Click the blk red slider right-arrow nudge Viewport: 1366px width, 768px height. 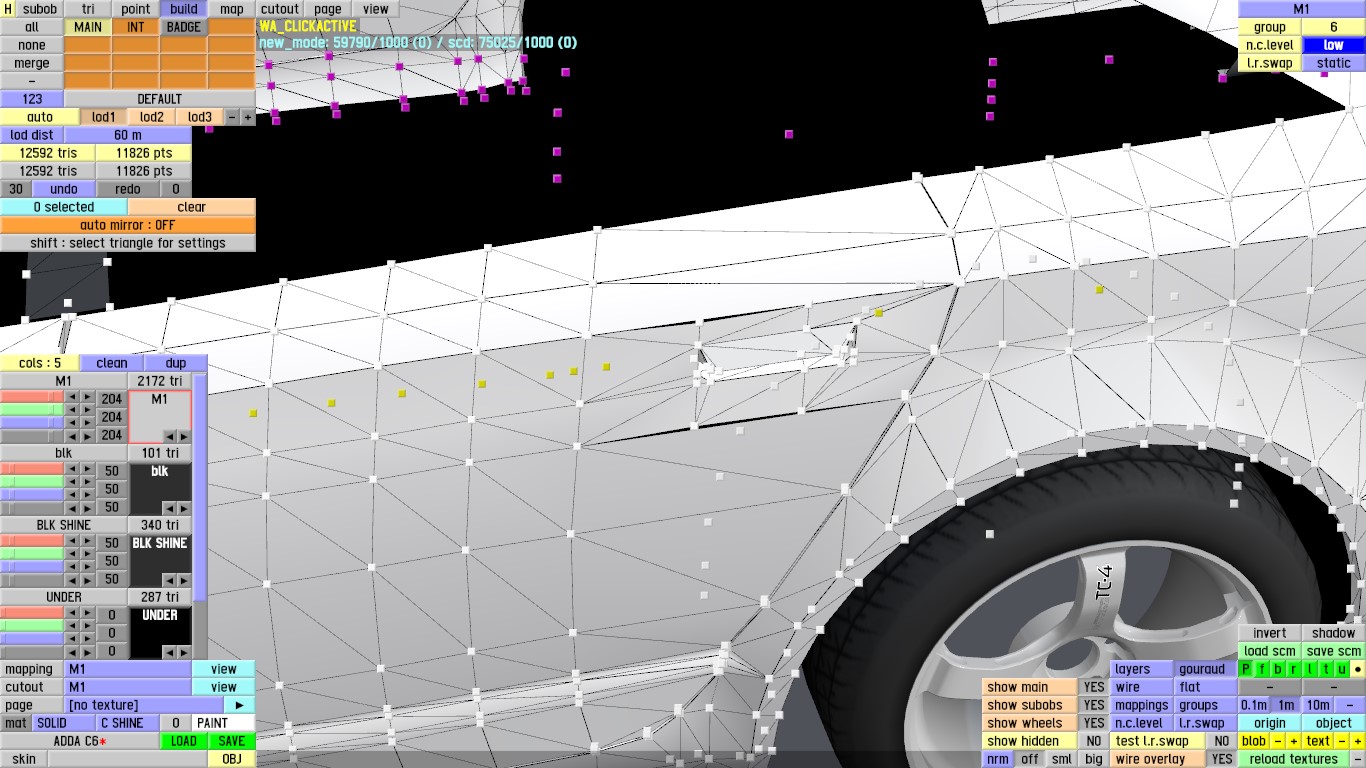88,471
